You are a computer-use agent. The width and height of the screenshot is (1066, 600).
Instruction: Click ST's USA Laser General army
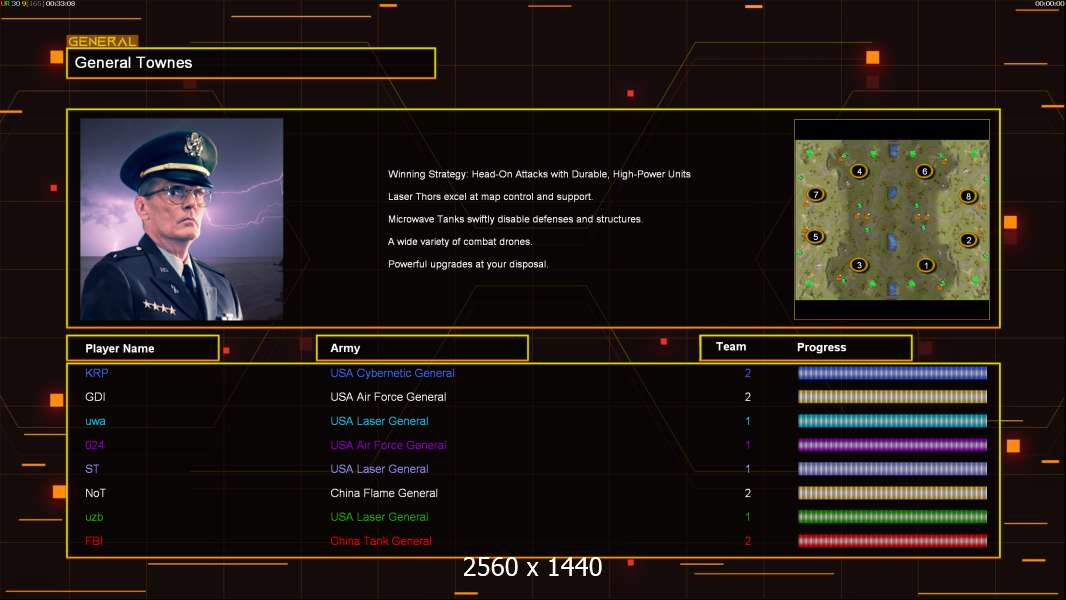[379, 469]
